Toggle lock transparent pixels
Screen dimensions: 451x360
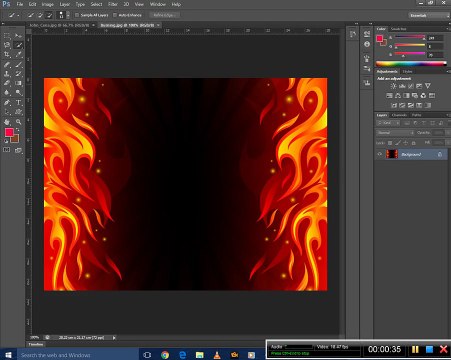coord(390,143)
